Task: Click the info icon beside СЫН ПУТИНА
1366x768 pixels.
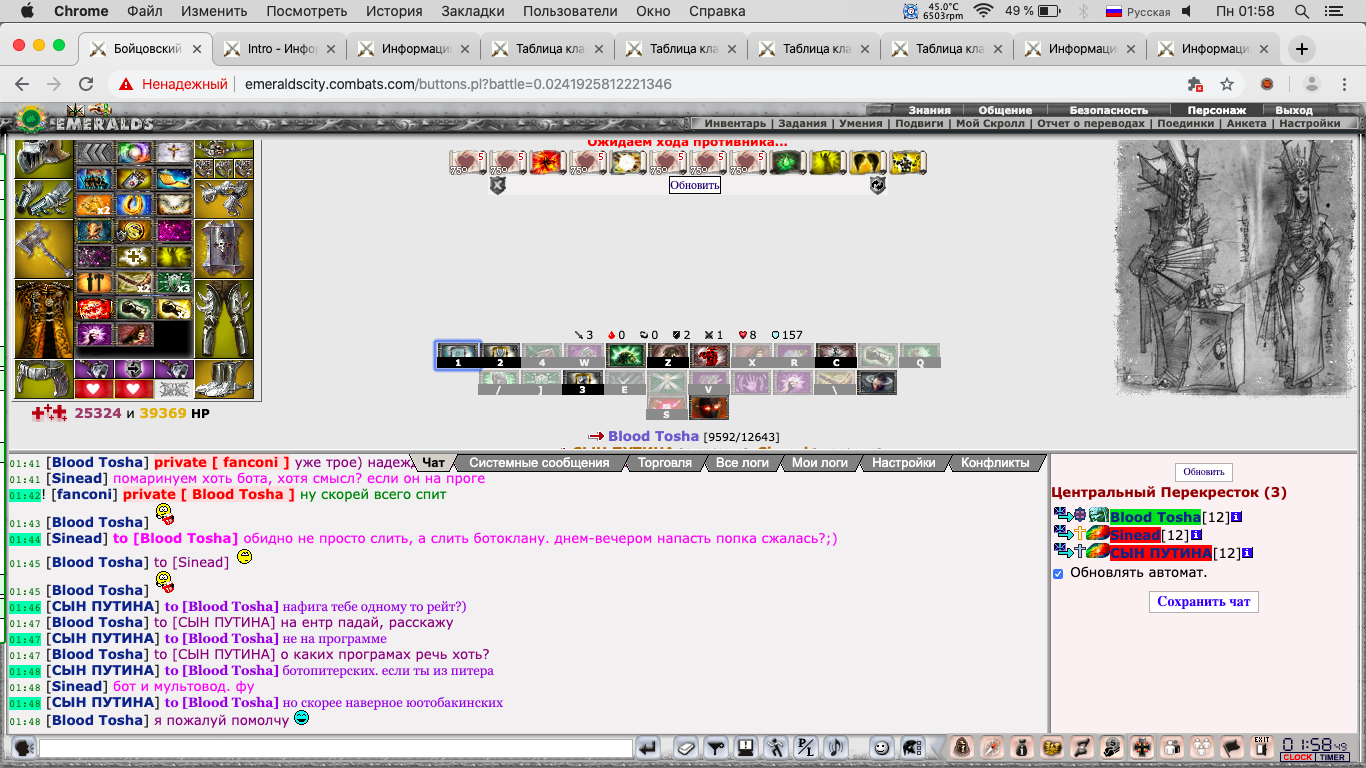Action: 1247,553
